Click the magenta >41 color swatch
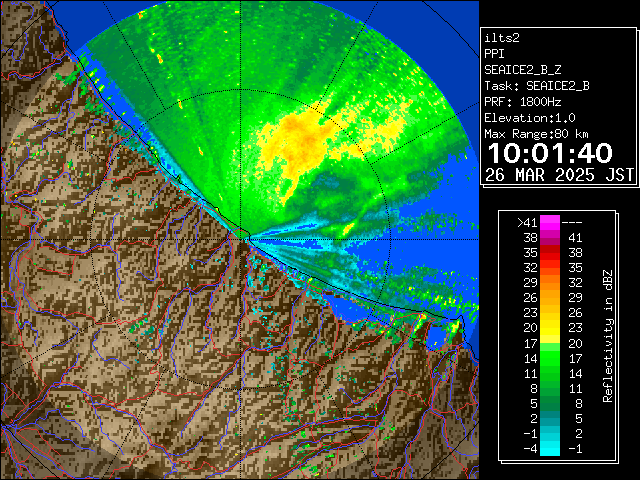The width and height of the screenshot is (640, 480). coord(550,222)
